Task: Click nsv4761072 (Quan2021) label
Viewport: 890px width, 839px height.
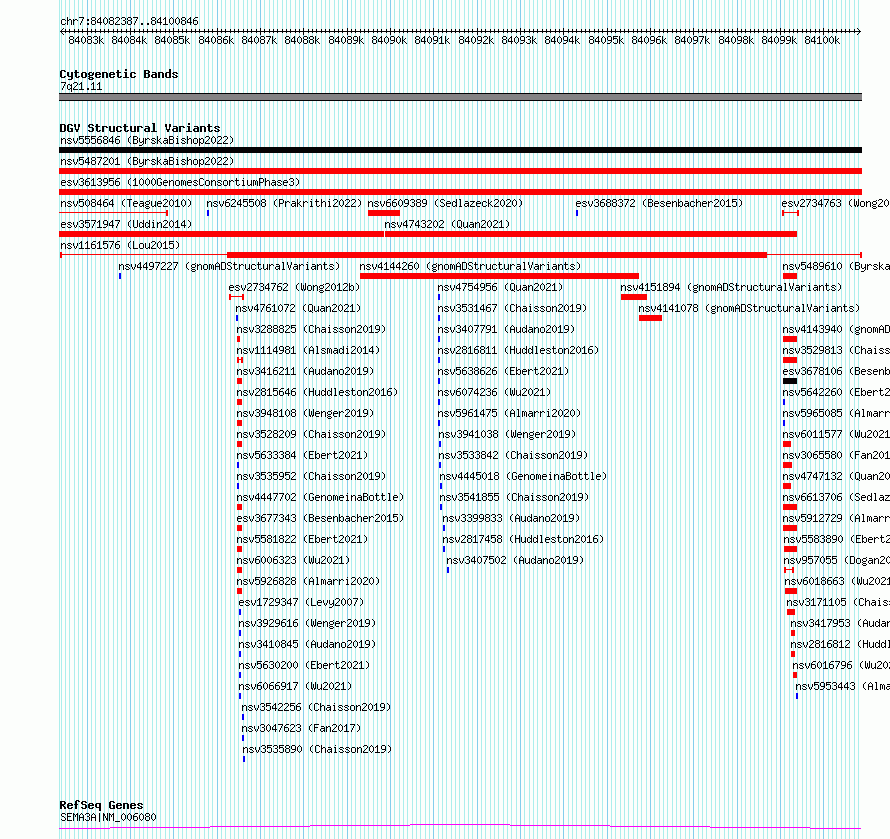Action: pos(298,308)
